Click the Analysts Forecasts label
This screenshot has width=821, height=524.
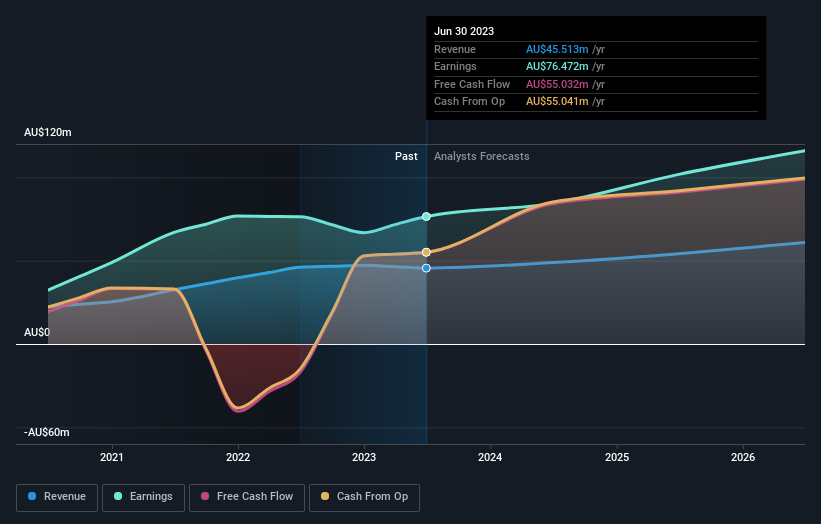pos(482,157)
